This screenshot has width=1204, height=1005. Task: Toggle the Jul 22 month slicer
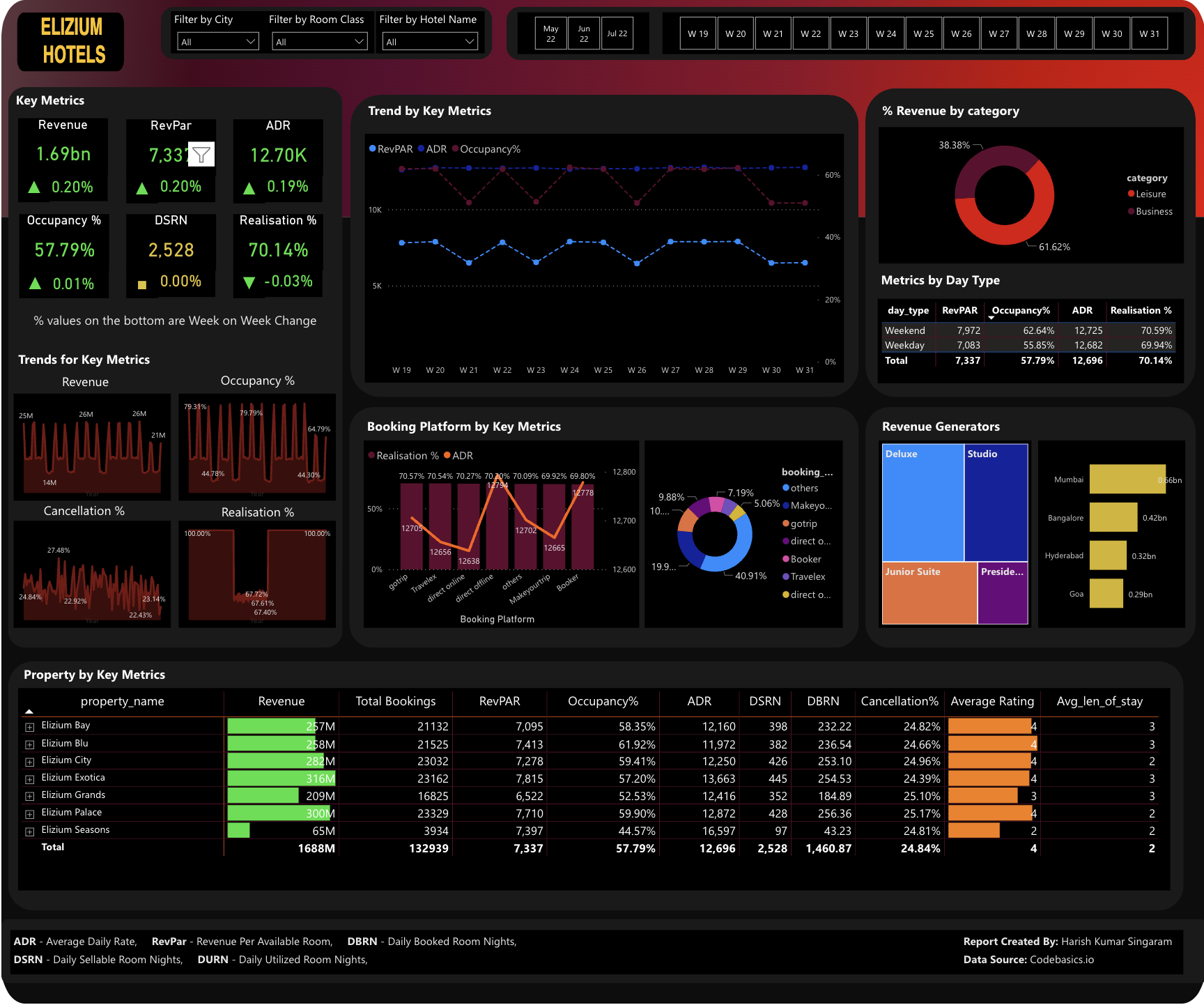point(617,33)
